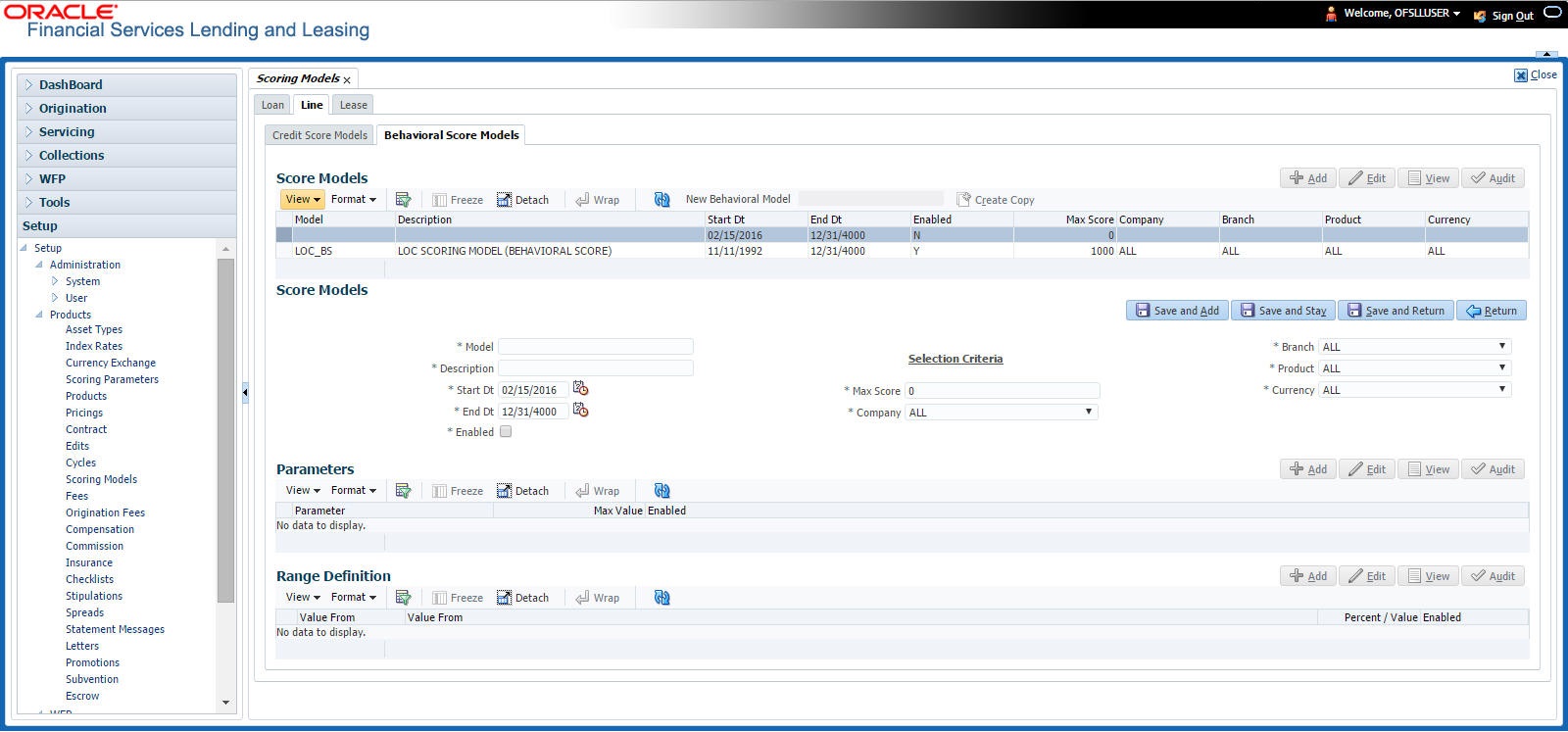This screenshot has width=1568, height=732.
Task: Detach the Parameters table
Action: [522, 490]
